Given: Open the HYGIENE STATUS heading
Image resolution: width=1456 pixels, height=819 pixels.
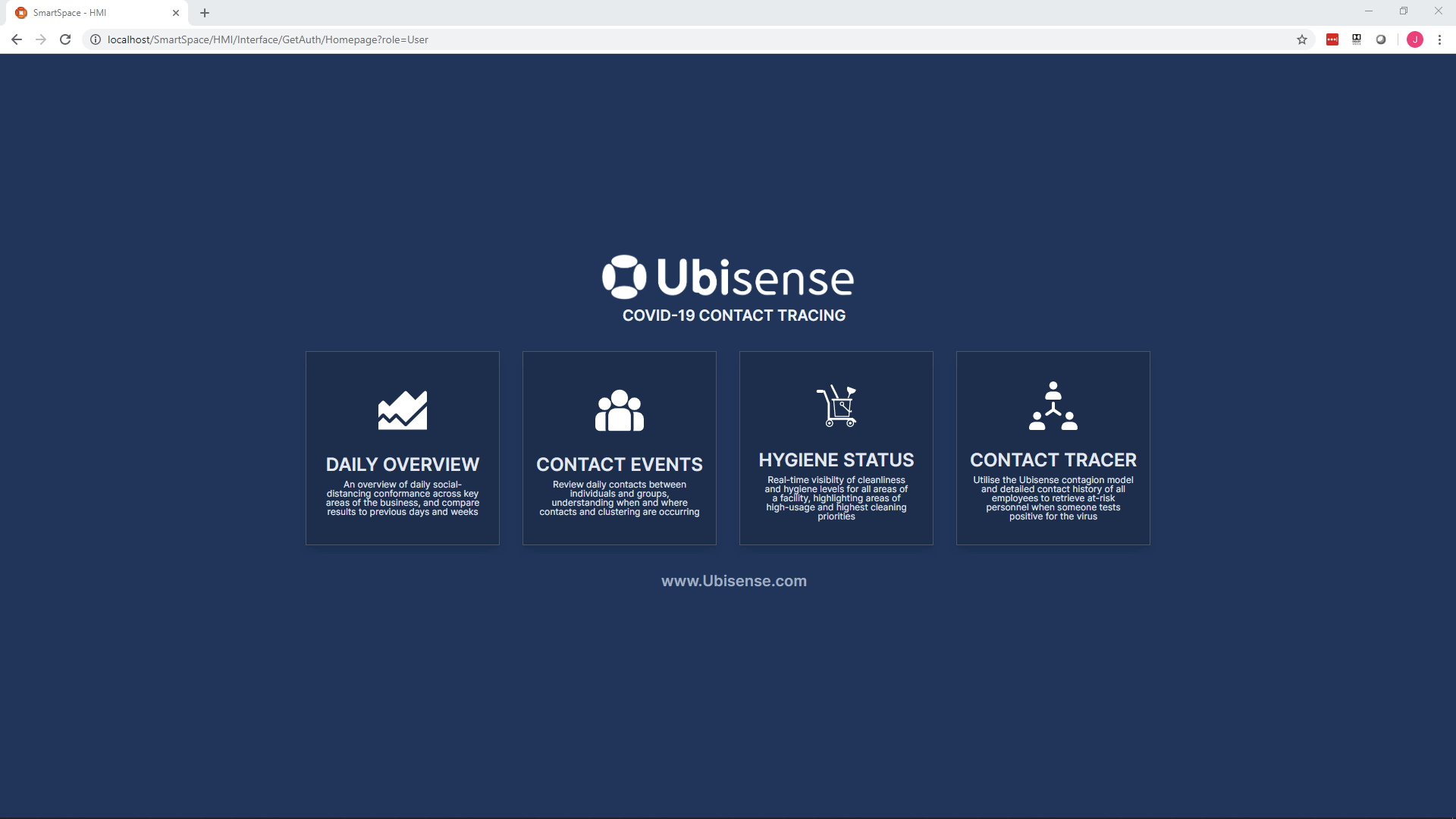Looking at the screenshot, I should tap(836, 460).
